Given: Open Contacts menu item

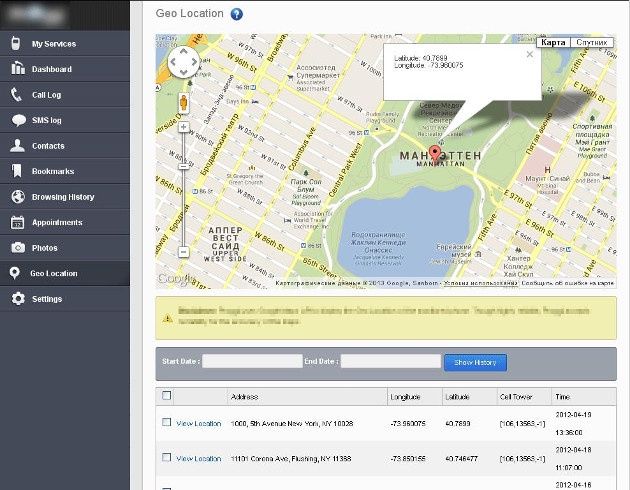Looking at the screenshot, I should point(65,145).
